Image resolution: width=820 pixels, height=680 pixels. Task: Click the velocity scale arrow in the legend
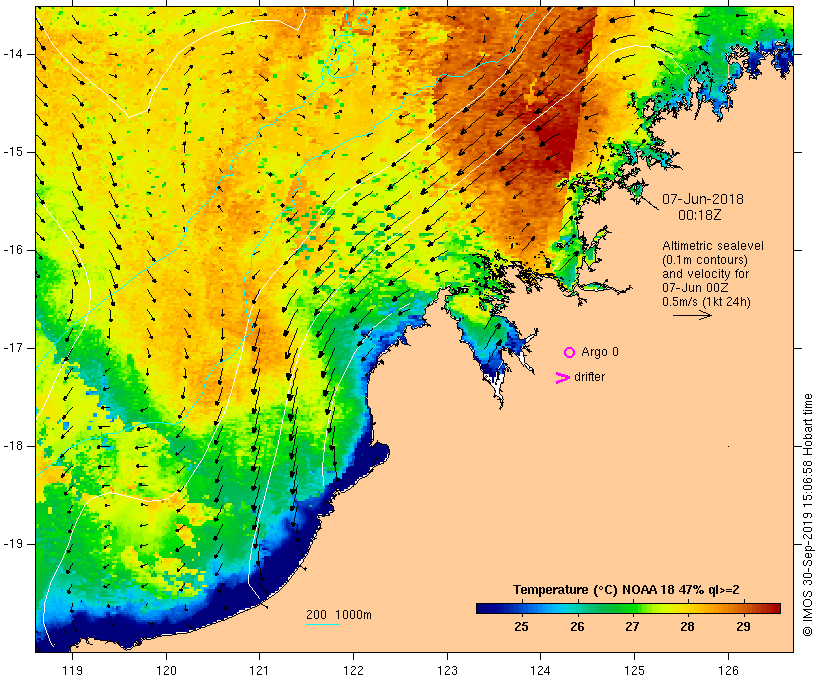pyautogui.click(x=692, y=315)
